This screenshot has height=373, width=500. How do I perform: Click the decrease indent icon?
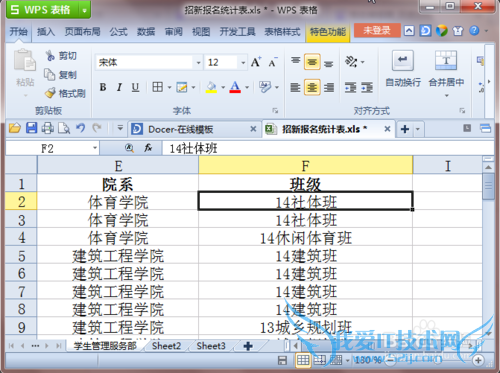click(351, 87)
